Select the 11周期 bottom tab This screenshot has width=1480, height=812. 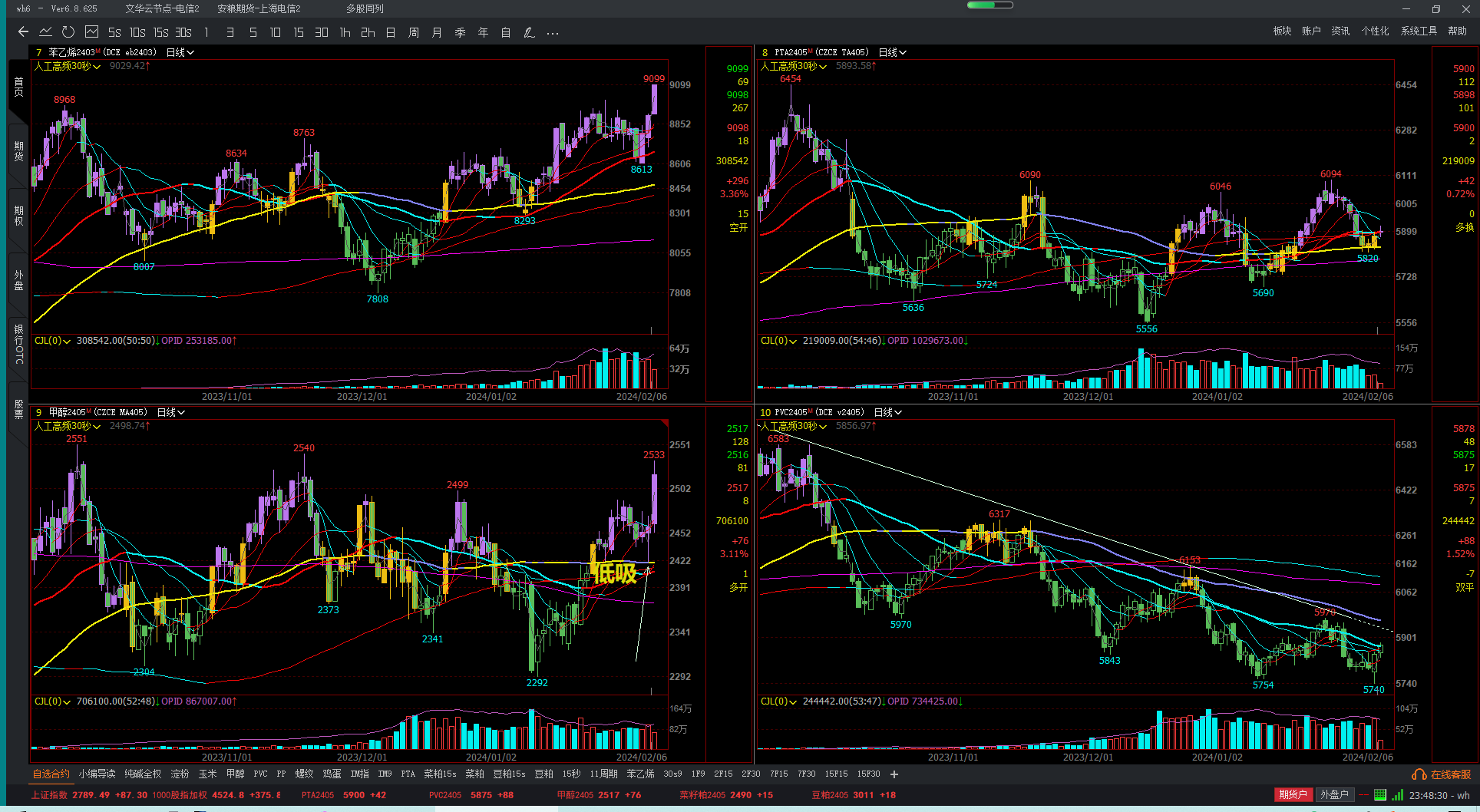(603, 774)
